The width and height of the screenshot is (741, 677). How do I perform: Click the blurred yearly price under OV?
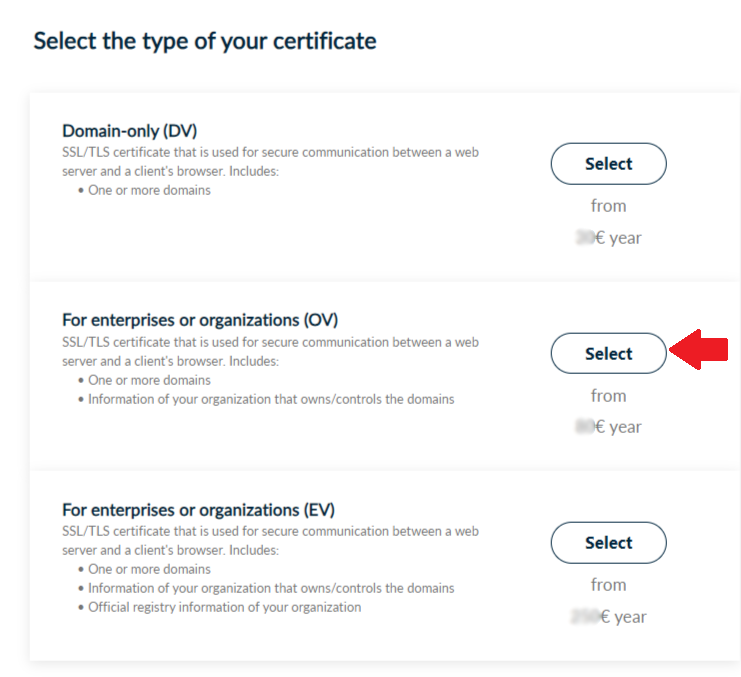click(x=609, y=427)
